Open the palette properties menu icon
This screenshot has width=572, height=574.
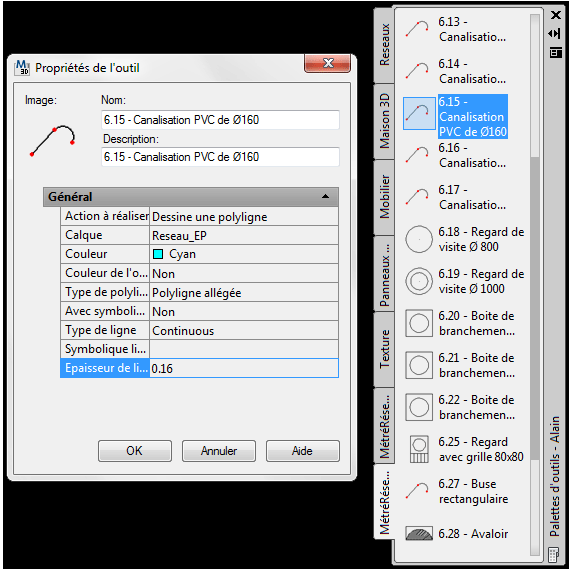click(x=555, y=52)
